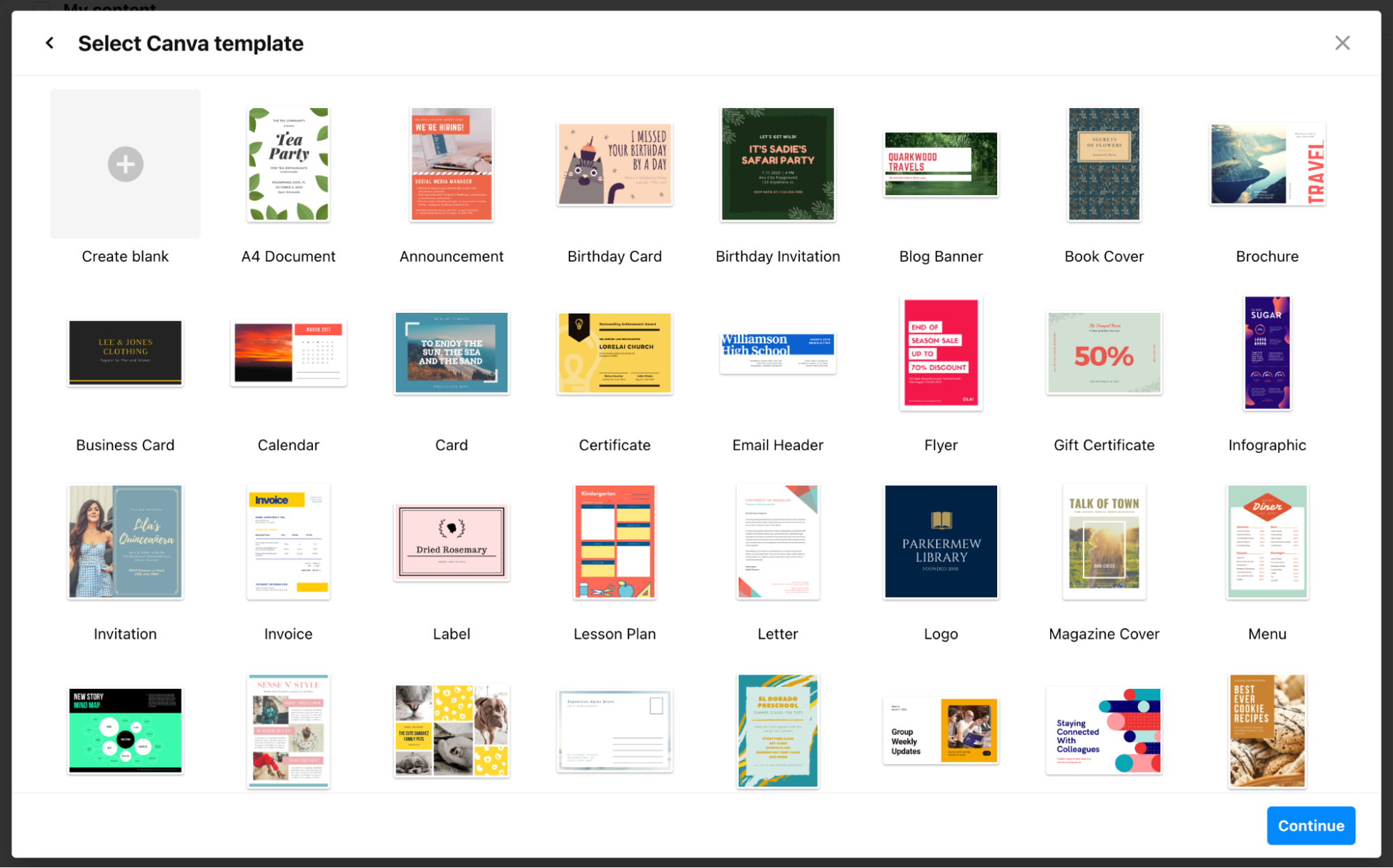Select the Menu template thumbnail
Screen dimensions: 1393x868
[x=1266, y=540]
